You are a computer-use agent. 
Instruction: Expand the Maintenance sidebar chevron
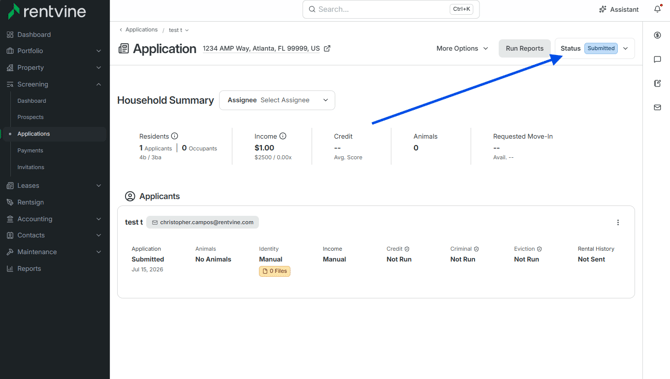99,252
